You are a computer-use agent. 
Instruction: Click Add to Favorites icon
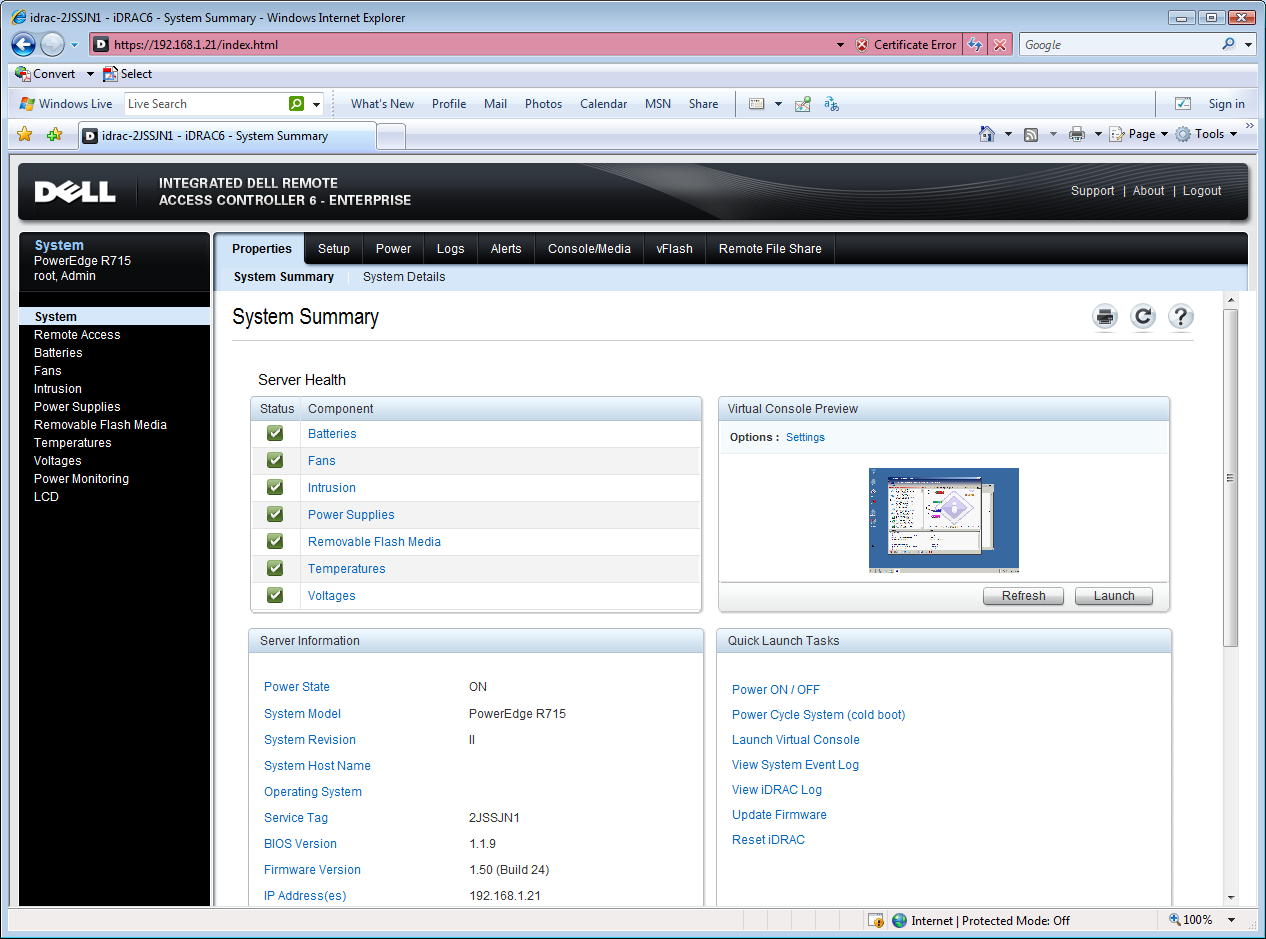point(54,135)
